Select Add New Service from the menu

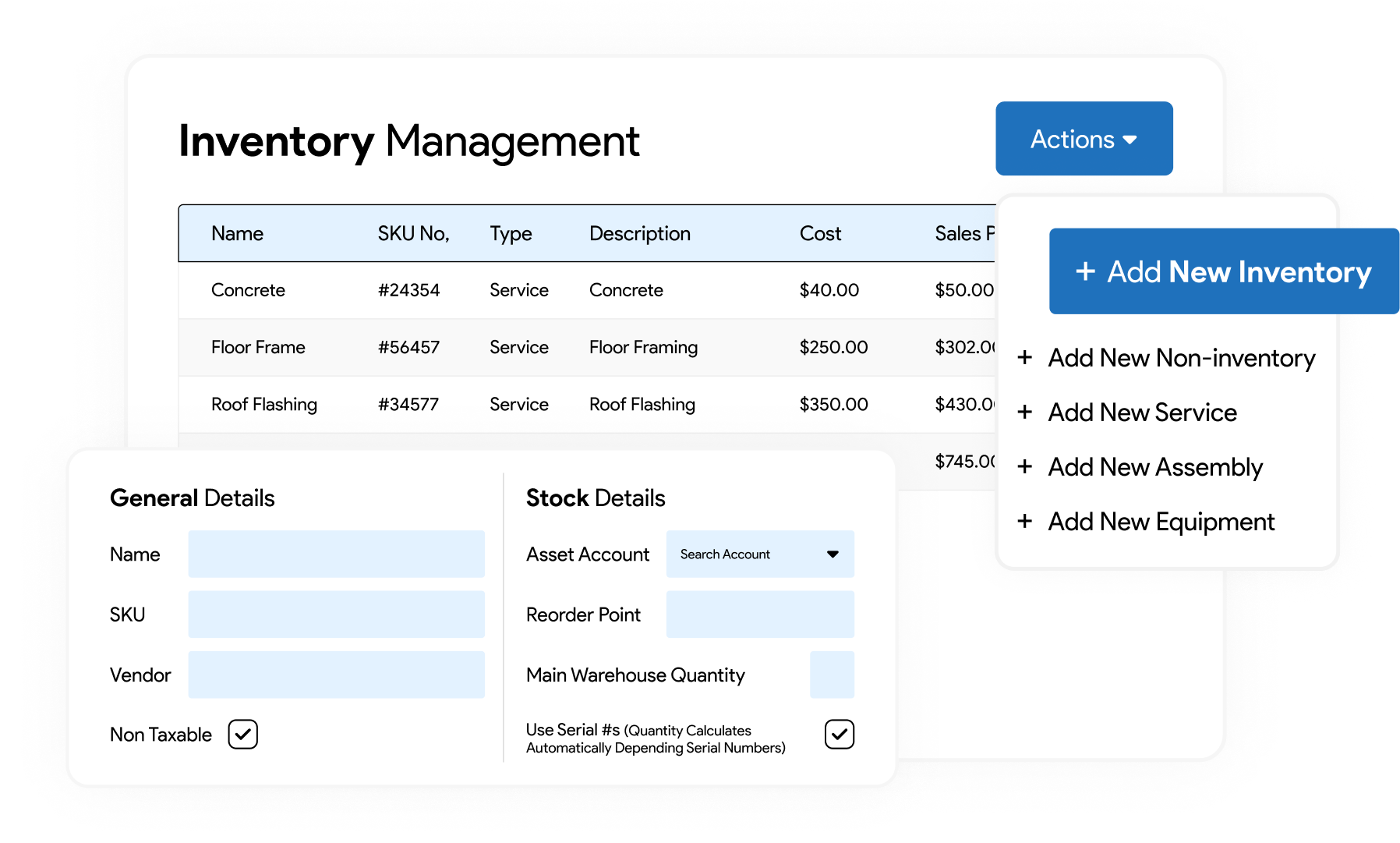1142,412
